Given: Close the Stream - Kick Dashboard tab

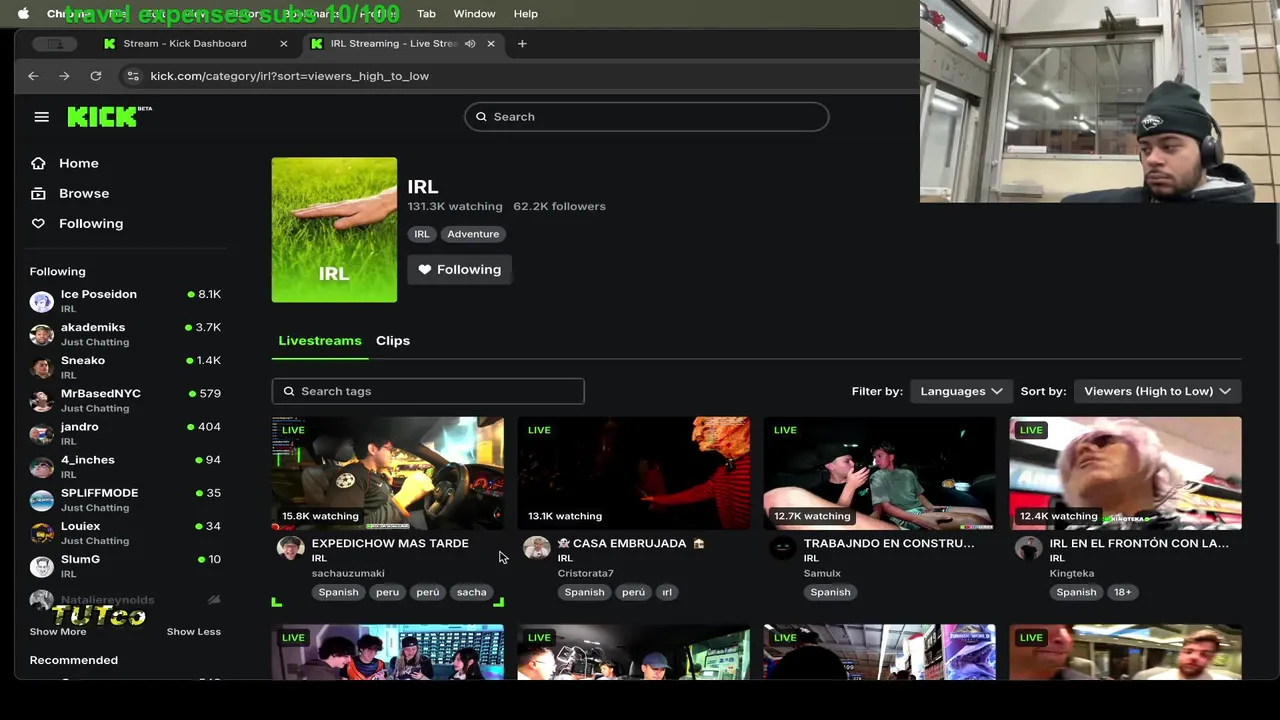Looking at the screenshot, I should coord(284,44).
